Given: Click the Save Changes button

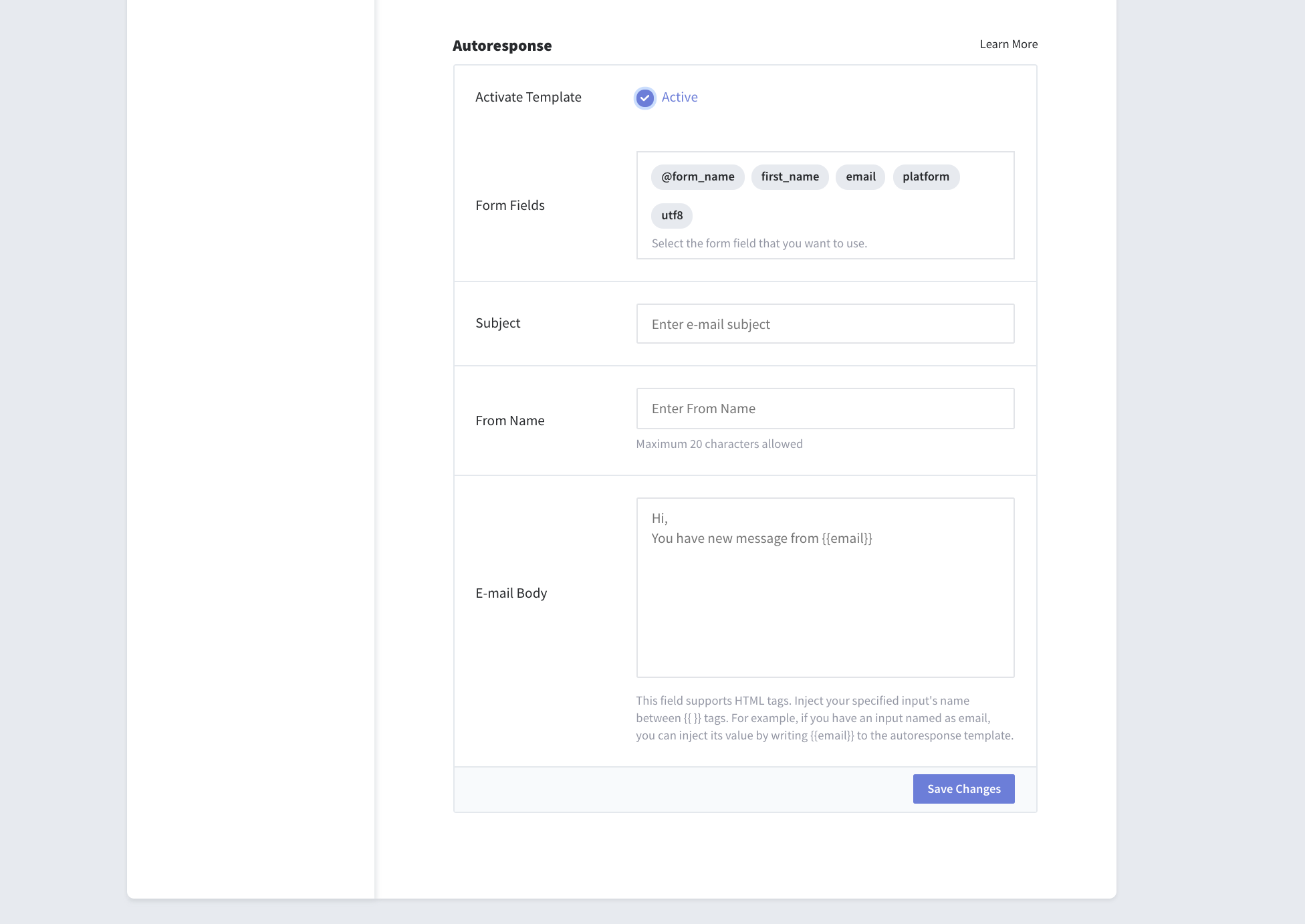Looking at the screenshot, I should (963, 789).
